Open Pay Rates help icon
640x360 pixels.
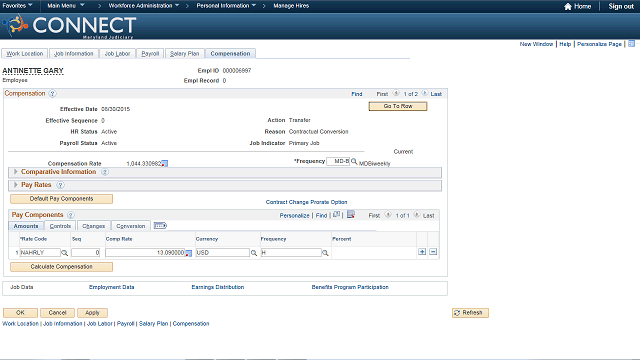tap(60, 185)
